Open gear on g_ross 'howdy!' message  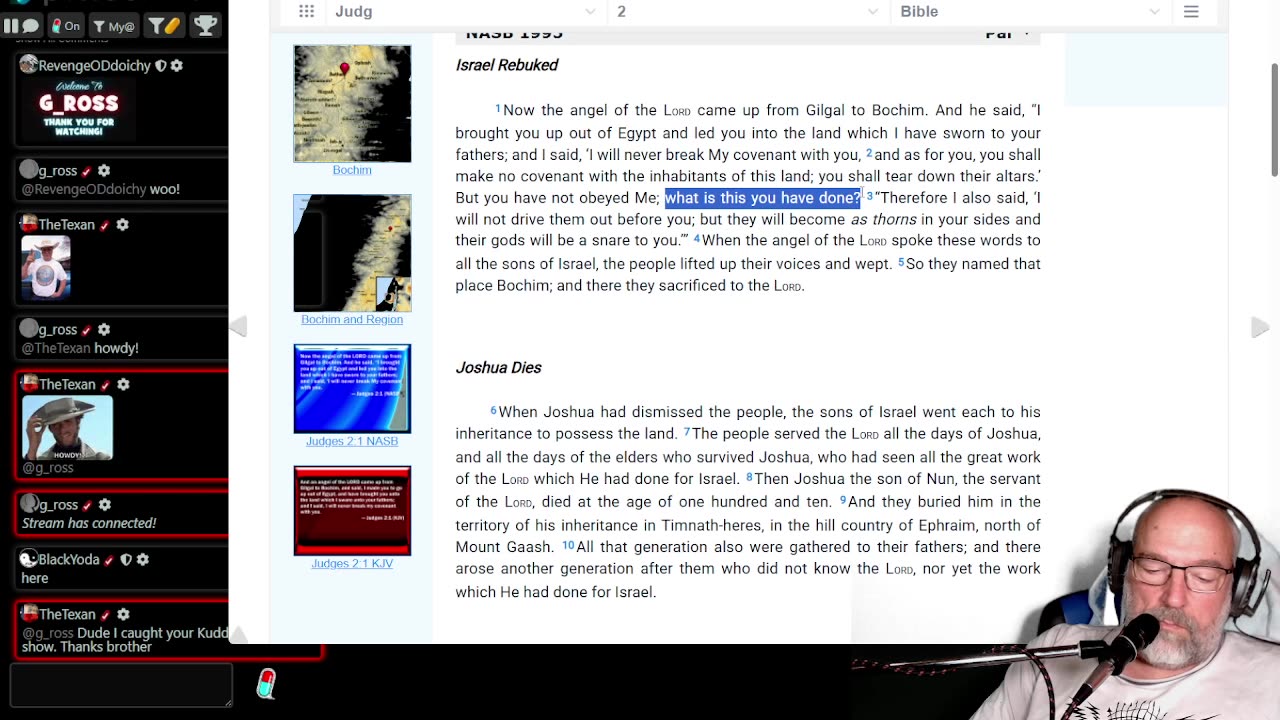click(x=104, y=330)
